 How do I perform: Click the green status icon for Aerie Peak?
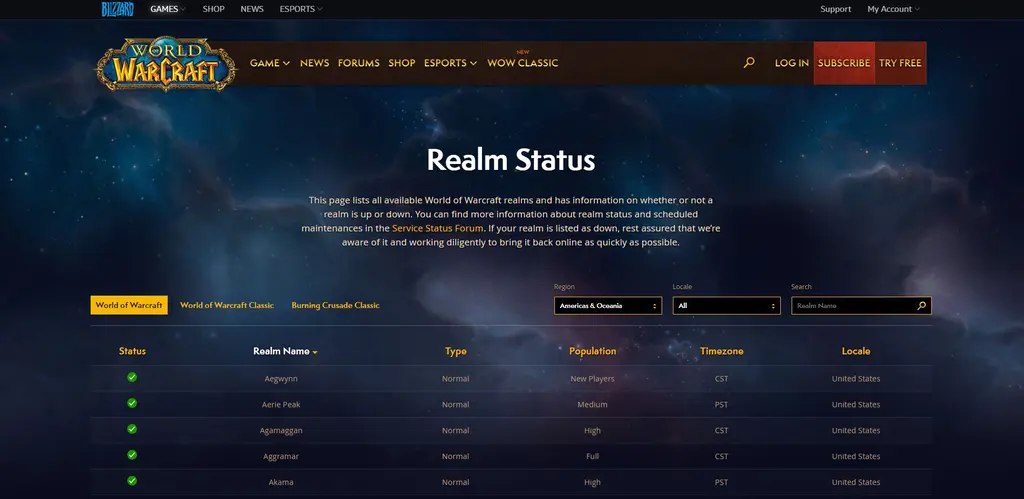(132, 404)
